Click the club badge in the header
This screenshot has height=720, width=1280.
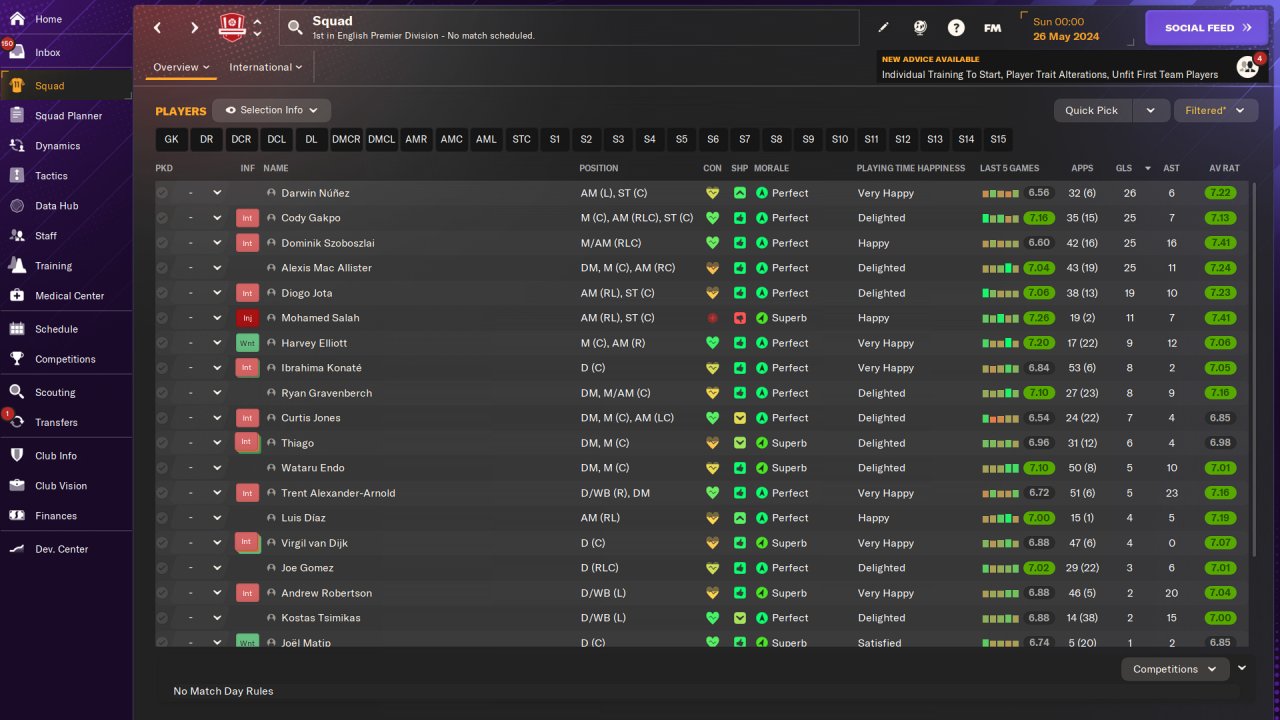click(232, 28)
